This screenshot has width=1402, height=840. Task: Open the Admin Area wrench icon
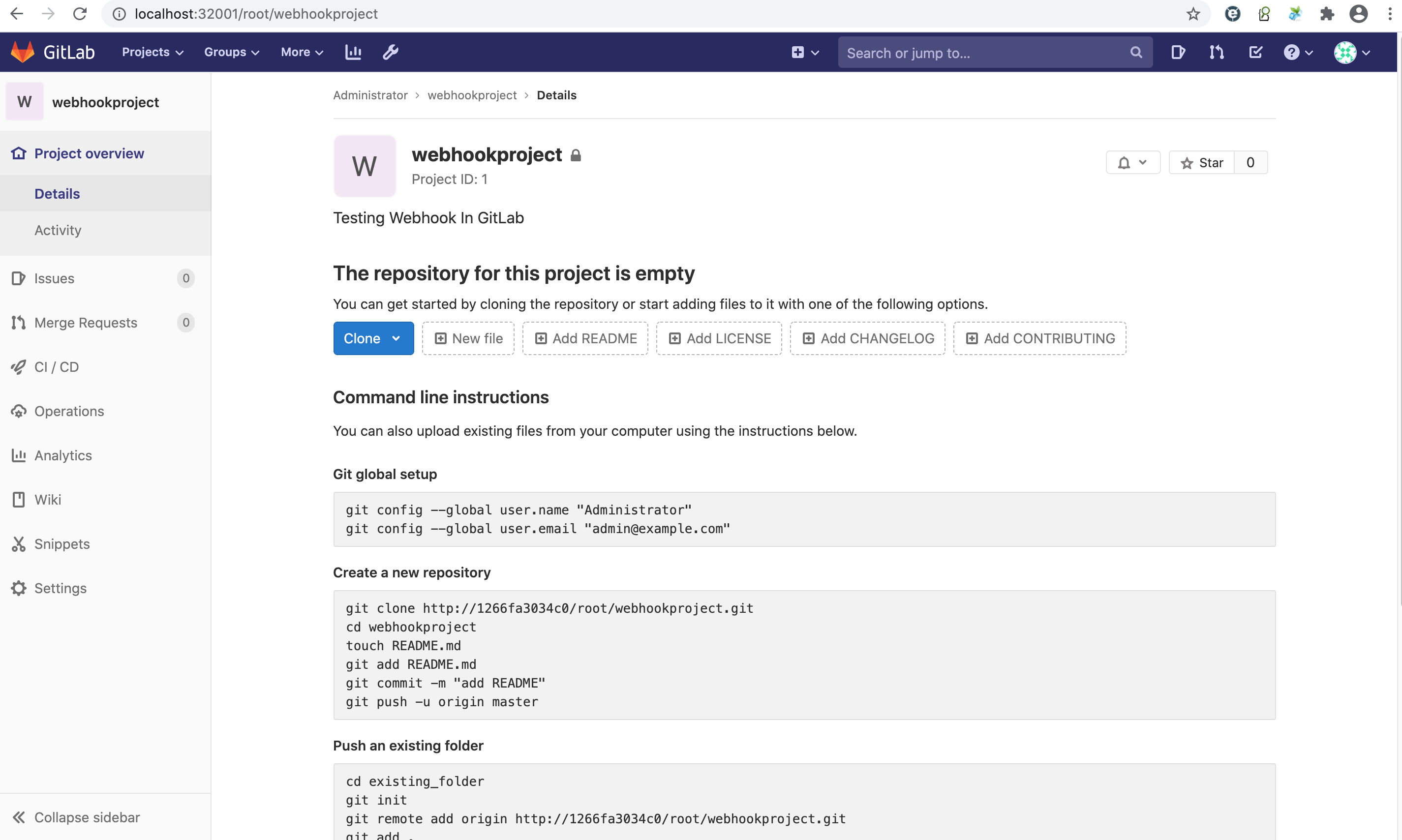(390, 52)
